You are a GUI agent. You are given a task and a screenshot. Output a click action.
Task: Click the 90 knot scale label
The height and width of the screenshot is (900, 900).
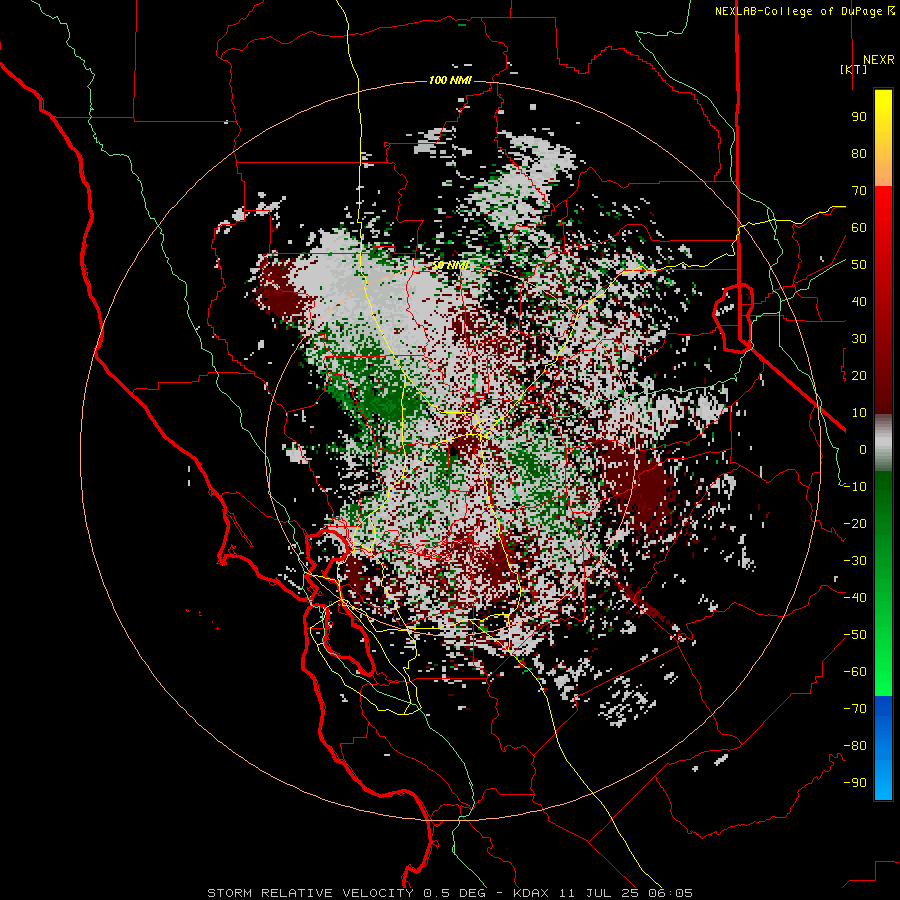(x=859, y=117)
